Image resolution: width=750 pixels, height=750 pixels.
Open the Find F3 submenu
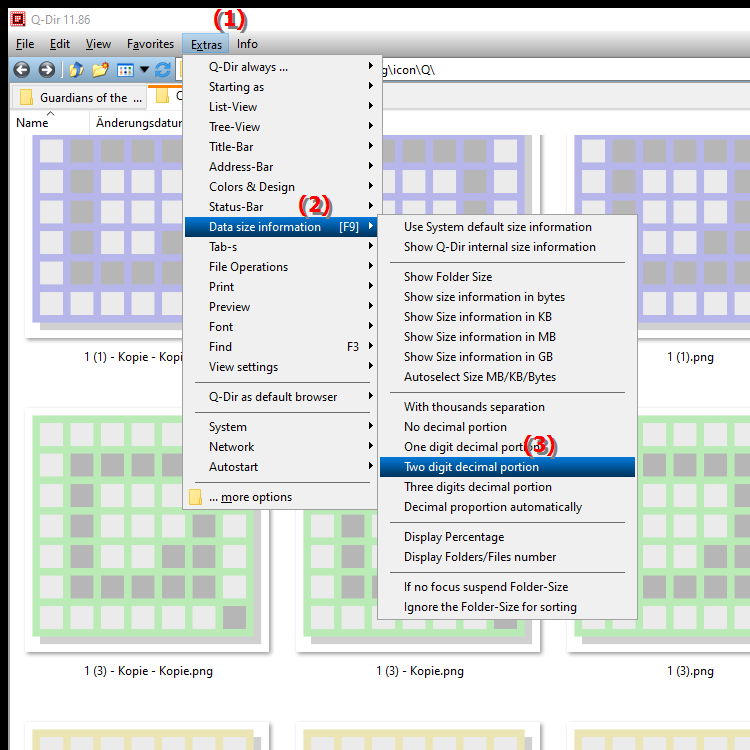click(282, 347)
